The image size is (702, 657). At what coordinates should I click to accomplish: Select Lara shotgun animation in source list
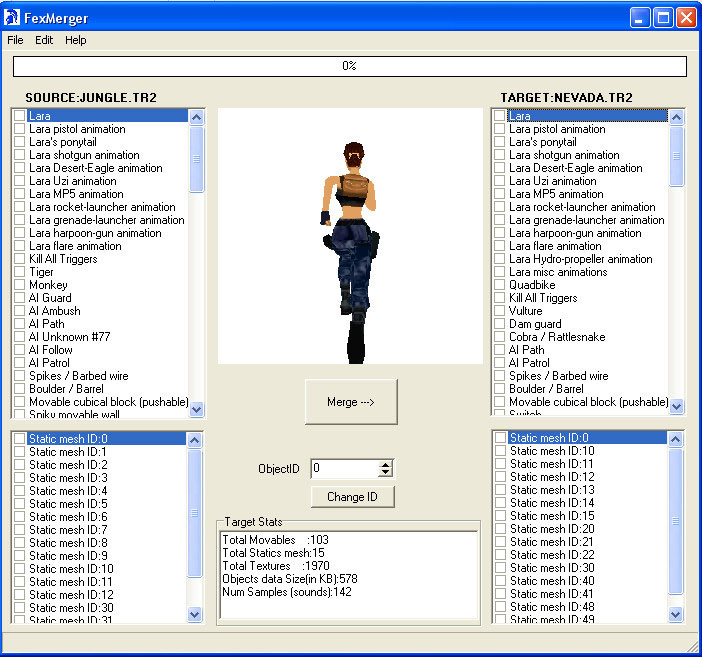click(84, 155)
